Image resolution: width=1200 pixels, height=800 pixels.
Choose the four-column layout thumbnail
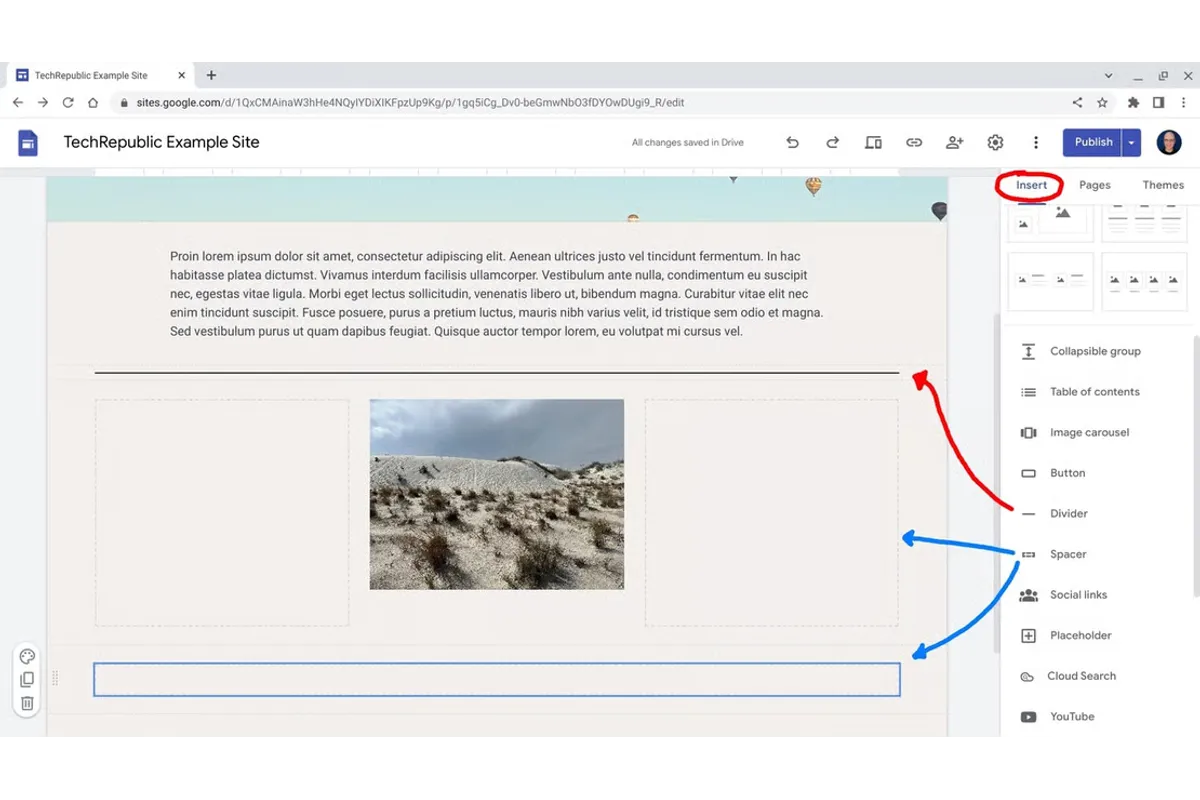click(x=1145, y=282)
